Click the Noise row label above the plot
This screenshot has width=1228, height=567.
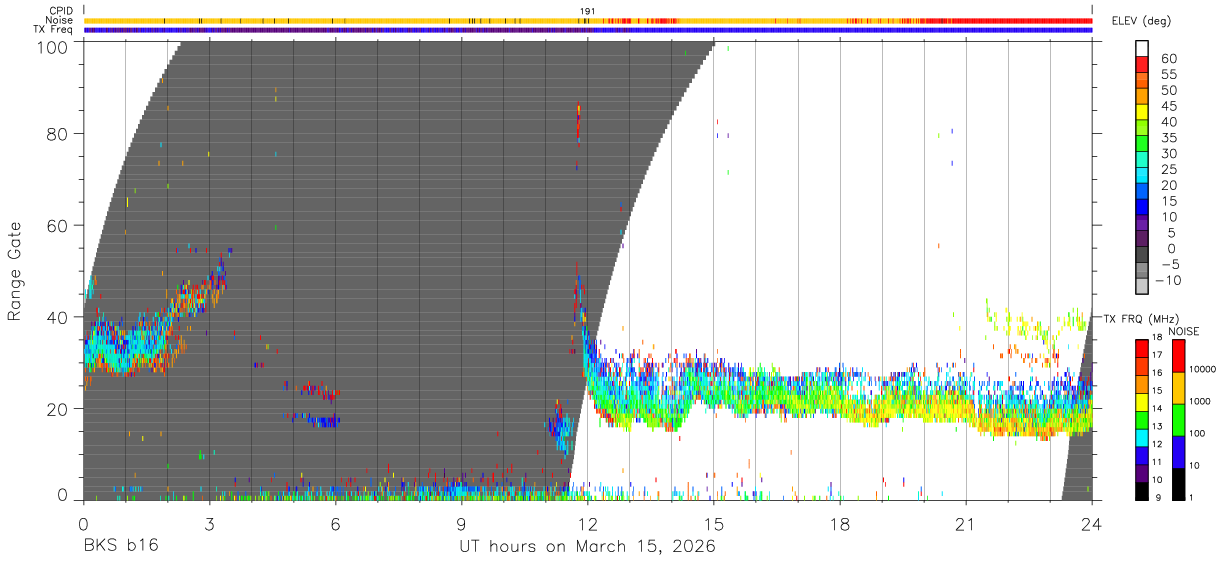click(x=60, y=20)
